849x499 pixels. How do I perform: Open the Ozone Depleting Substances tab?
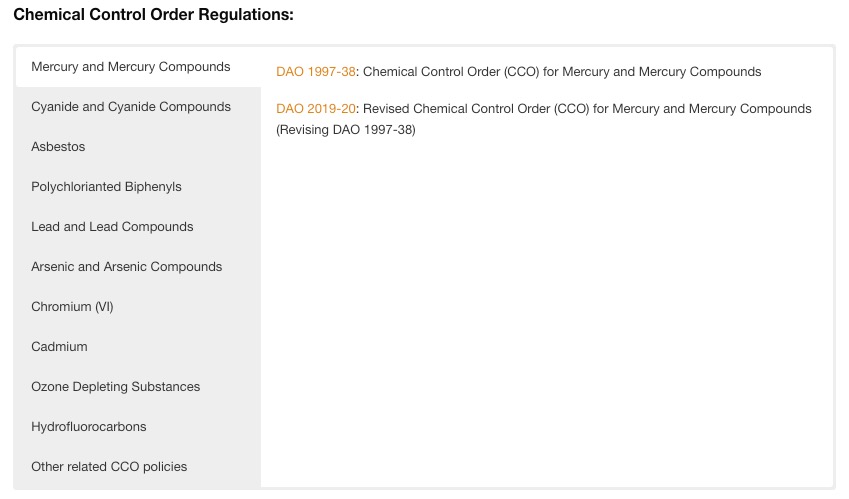(138, 387)
